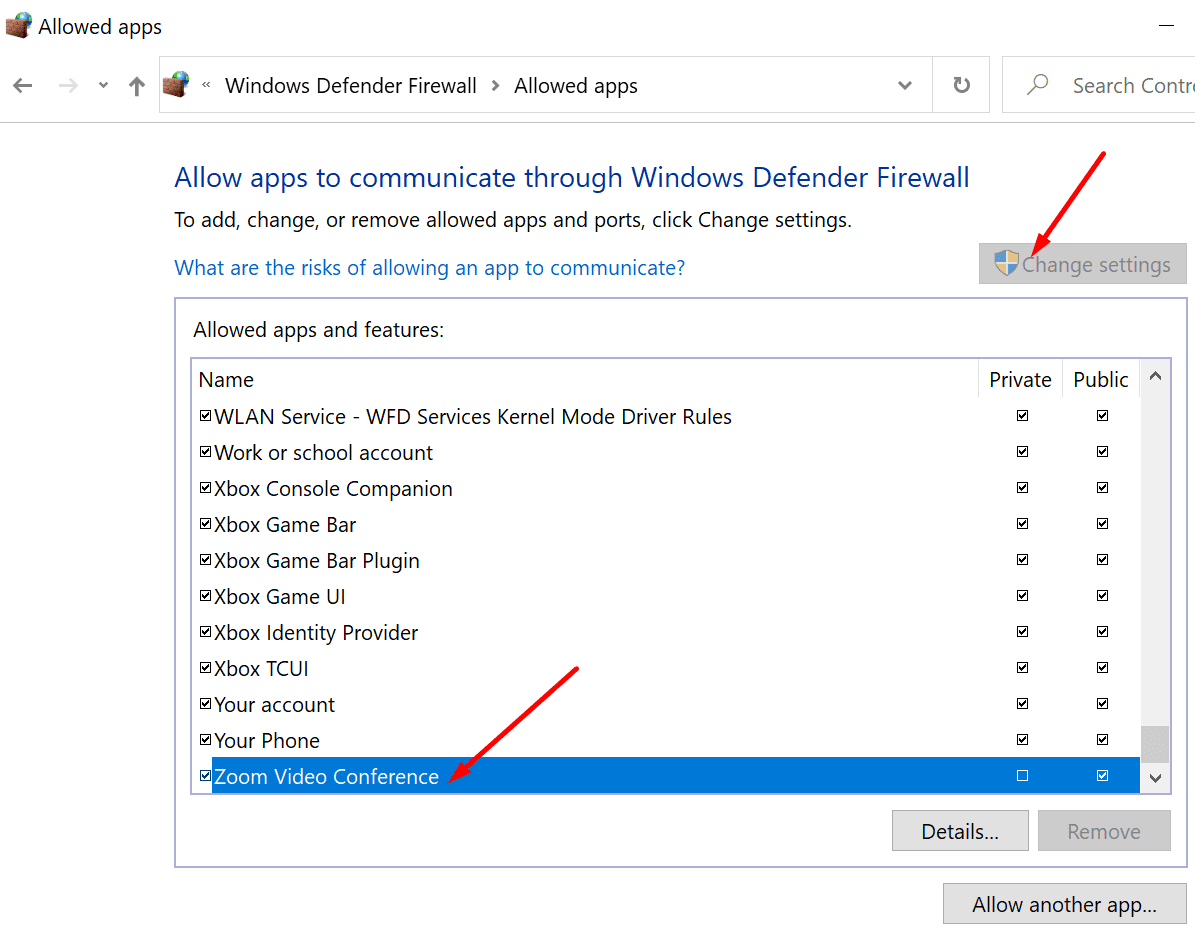
Task: Select Xbox TCUI row
Action: 666,668
